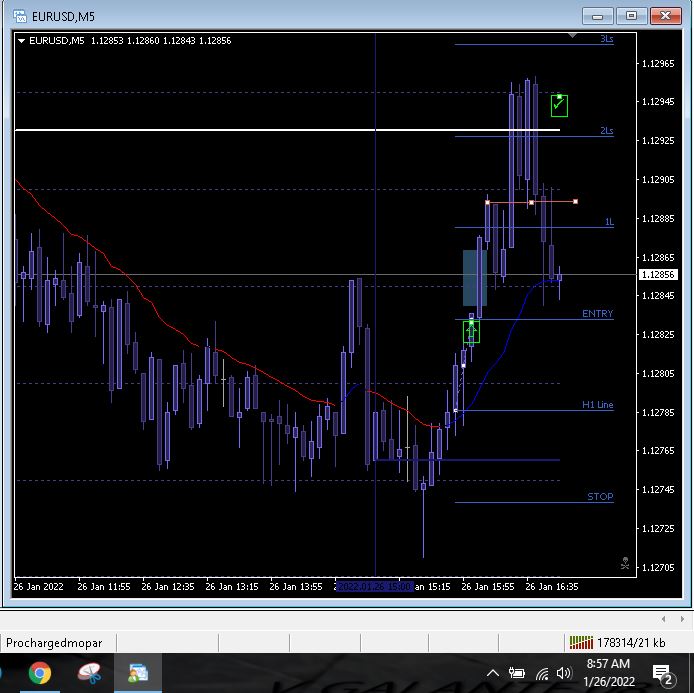Select the teal shaded rectangle on chart
The height and width of the screenshot is (693, 694).
(475, 278)
